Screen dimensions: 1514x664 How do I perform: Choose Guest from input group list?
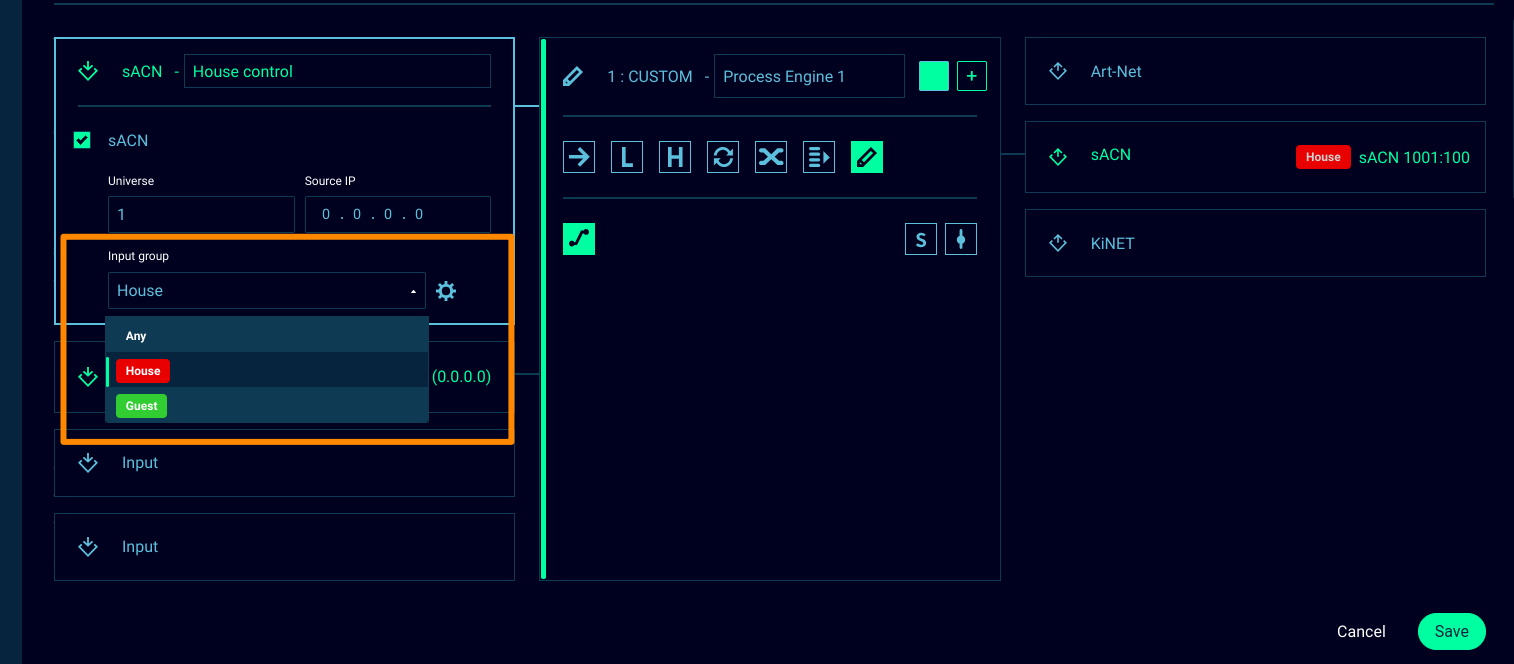142,406
